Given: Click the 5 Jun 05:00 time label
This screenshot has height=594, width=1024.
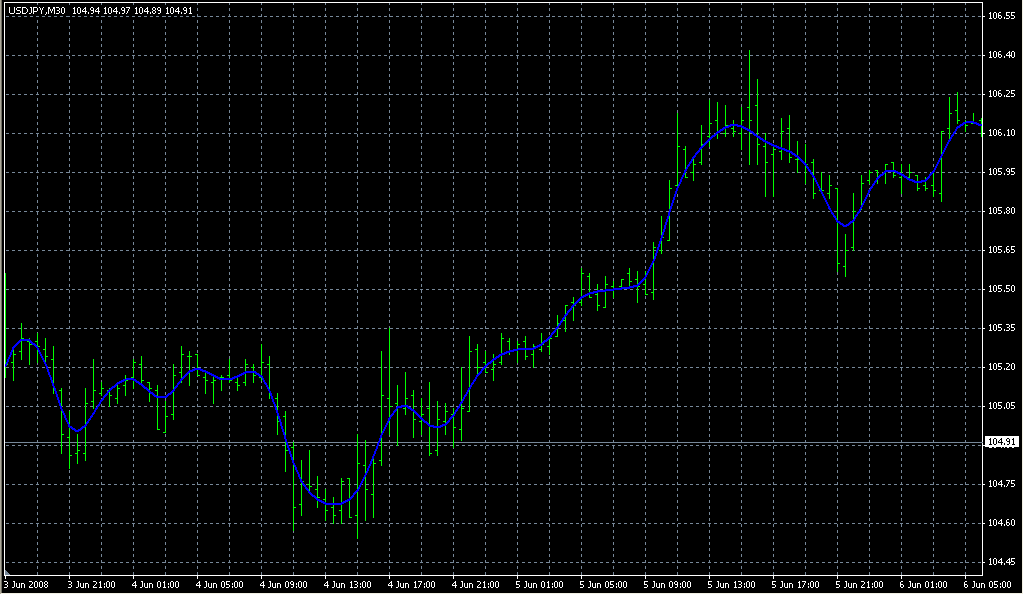Looking at the screenshot, I should [x=603, y=585].
